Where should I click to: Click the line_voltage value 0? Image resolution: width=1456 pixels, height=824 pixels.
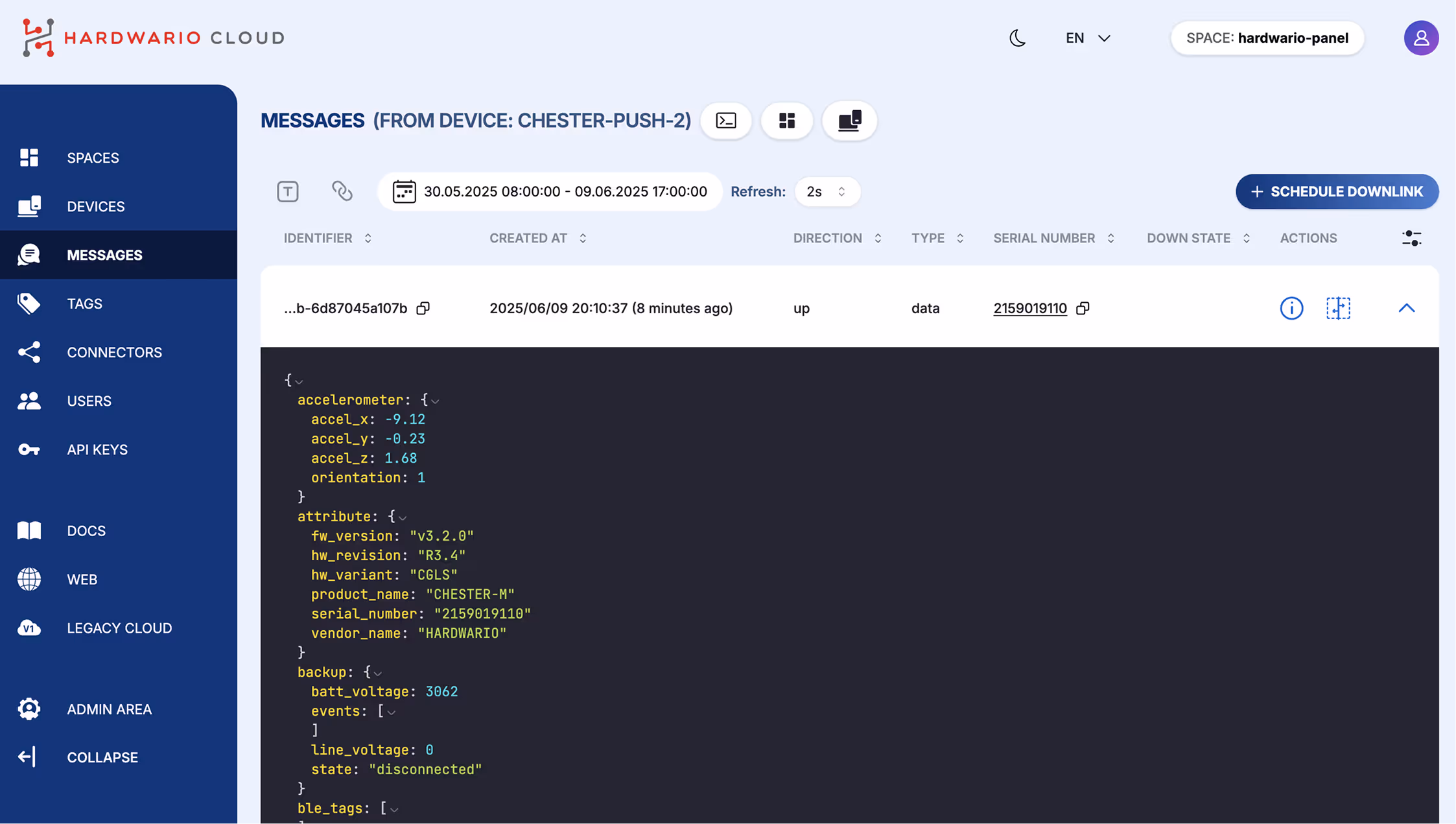429,750
